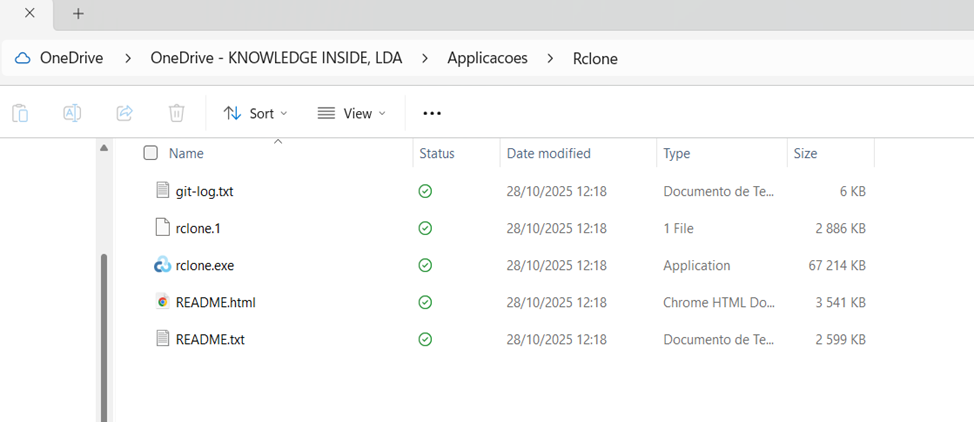Click the navigation pane scroll up arrow

103,149
